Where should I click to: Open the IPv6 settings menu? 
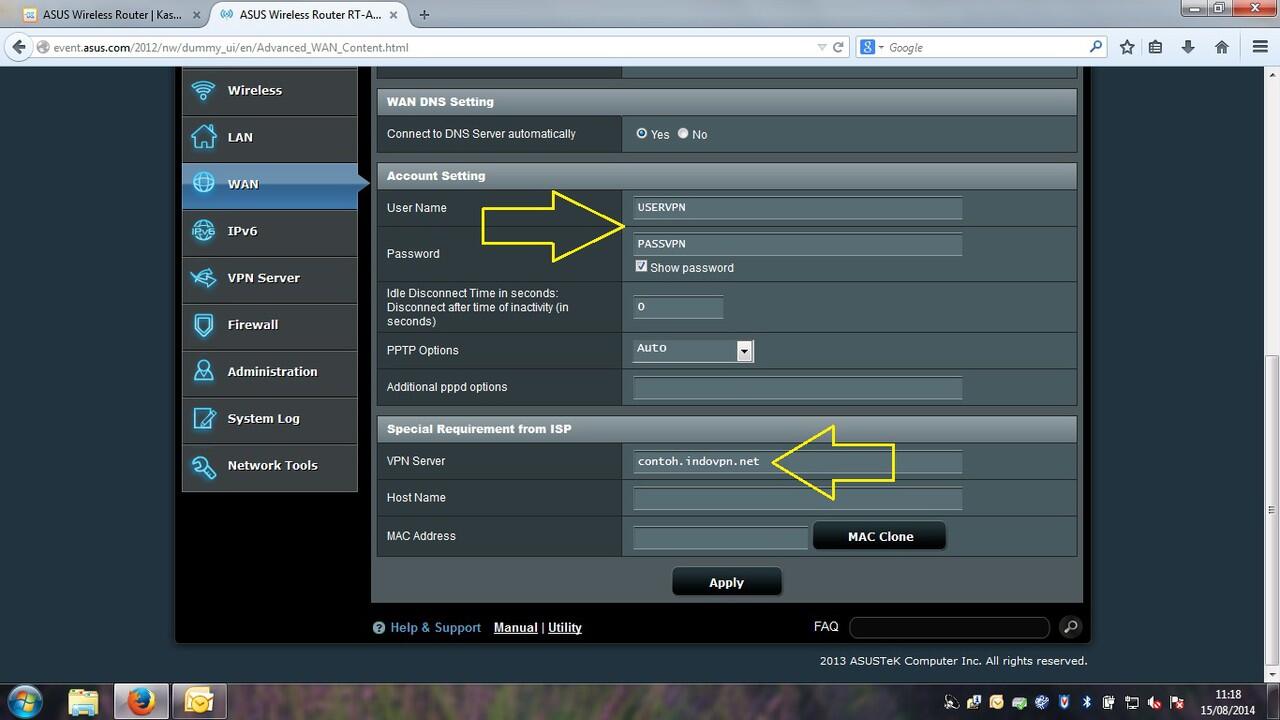tap(270, 231)
